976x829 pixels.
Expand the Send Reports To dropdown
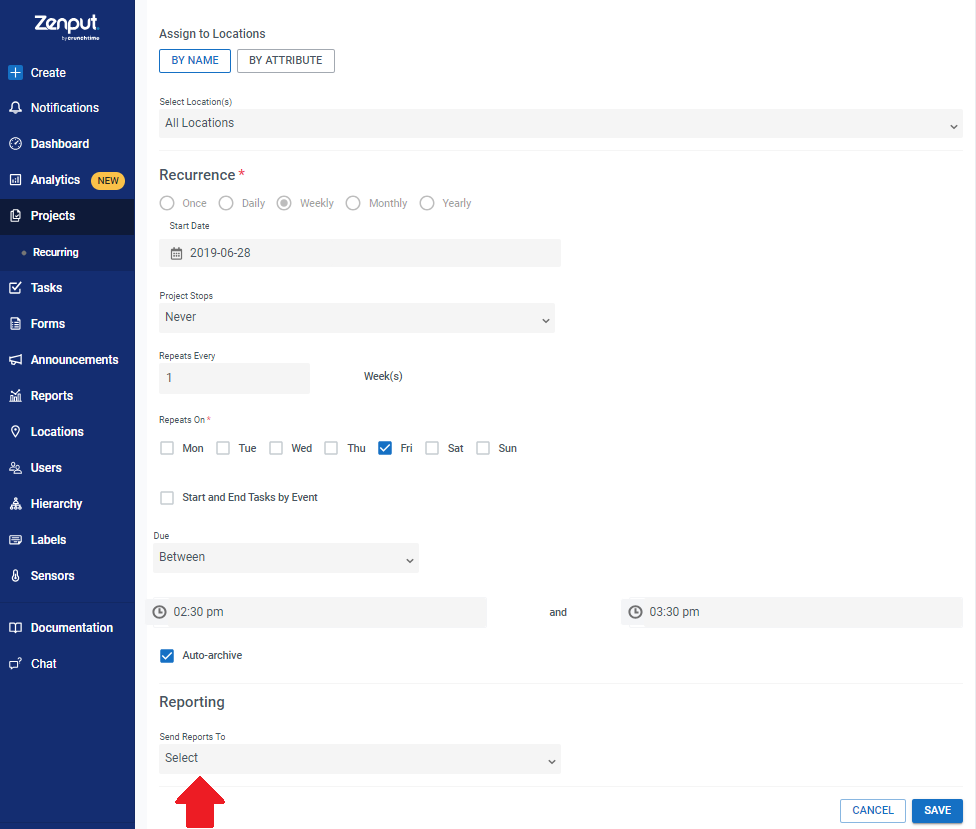coord(360,759)
